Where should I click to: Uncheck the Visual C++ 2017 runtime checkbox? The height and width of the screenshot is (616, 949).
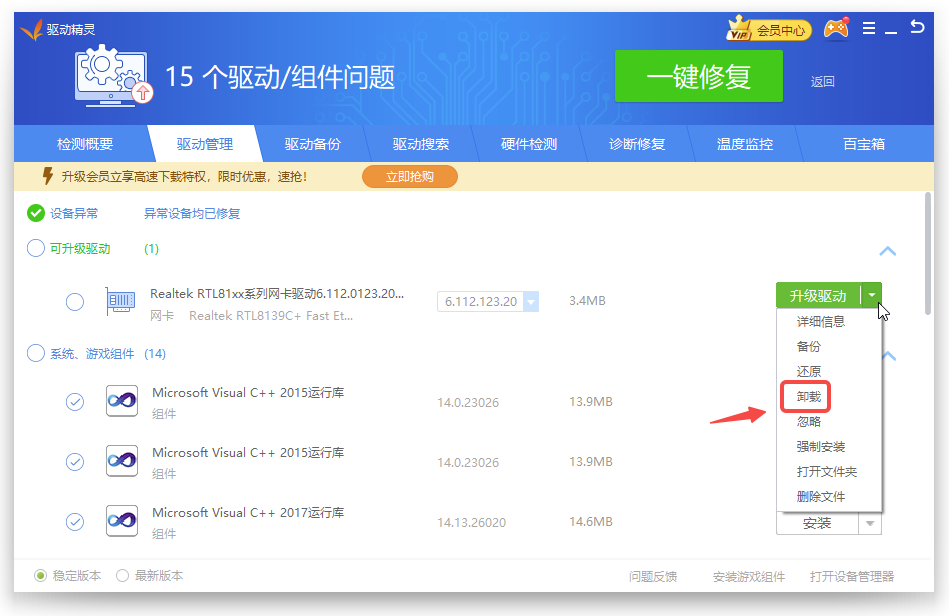coord(75,522)
